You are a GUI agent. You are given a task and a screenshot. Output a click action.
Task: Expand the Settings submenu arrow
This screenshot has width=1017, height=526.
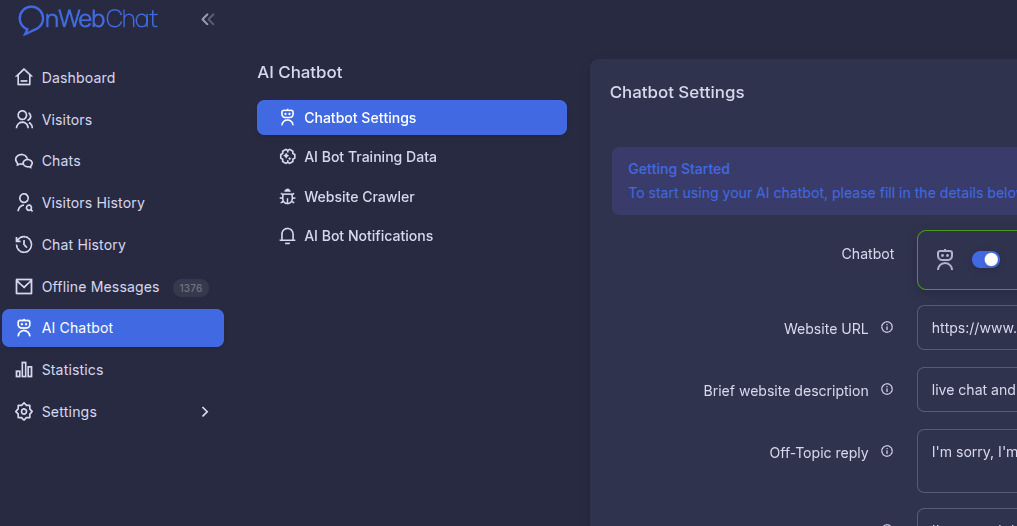coord(205,412)
